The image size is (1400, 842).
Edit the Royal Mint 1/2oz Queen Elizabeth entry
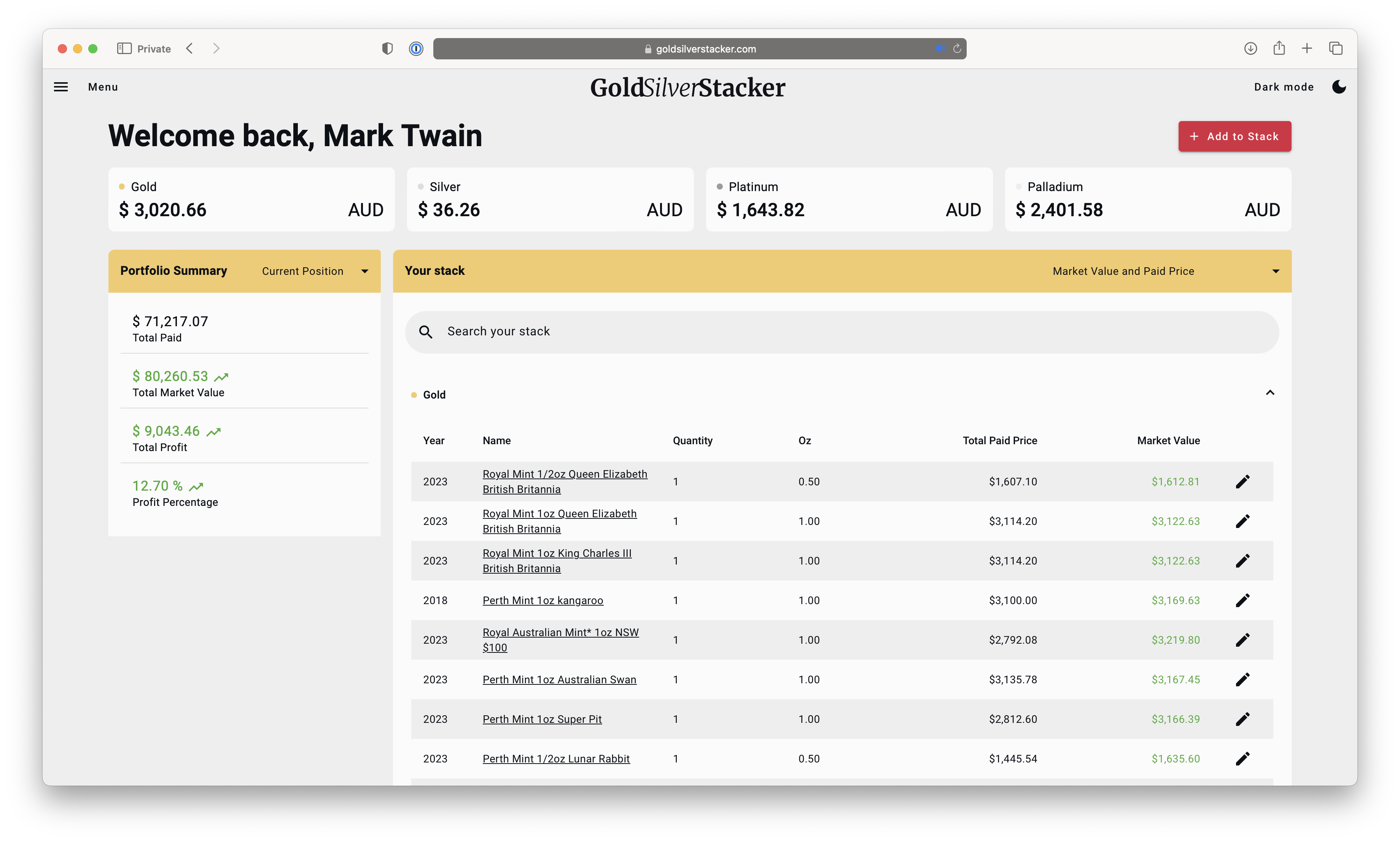1242,481
